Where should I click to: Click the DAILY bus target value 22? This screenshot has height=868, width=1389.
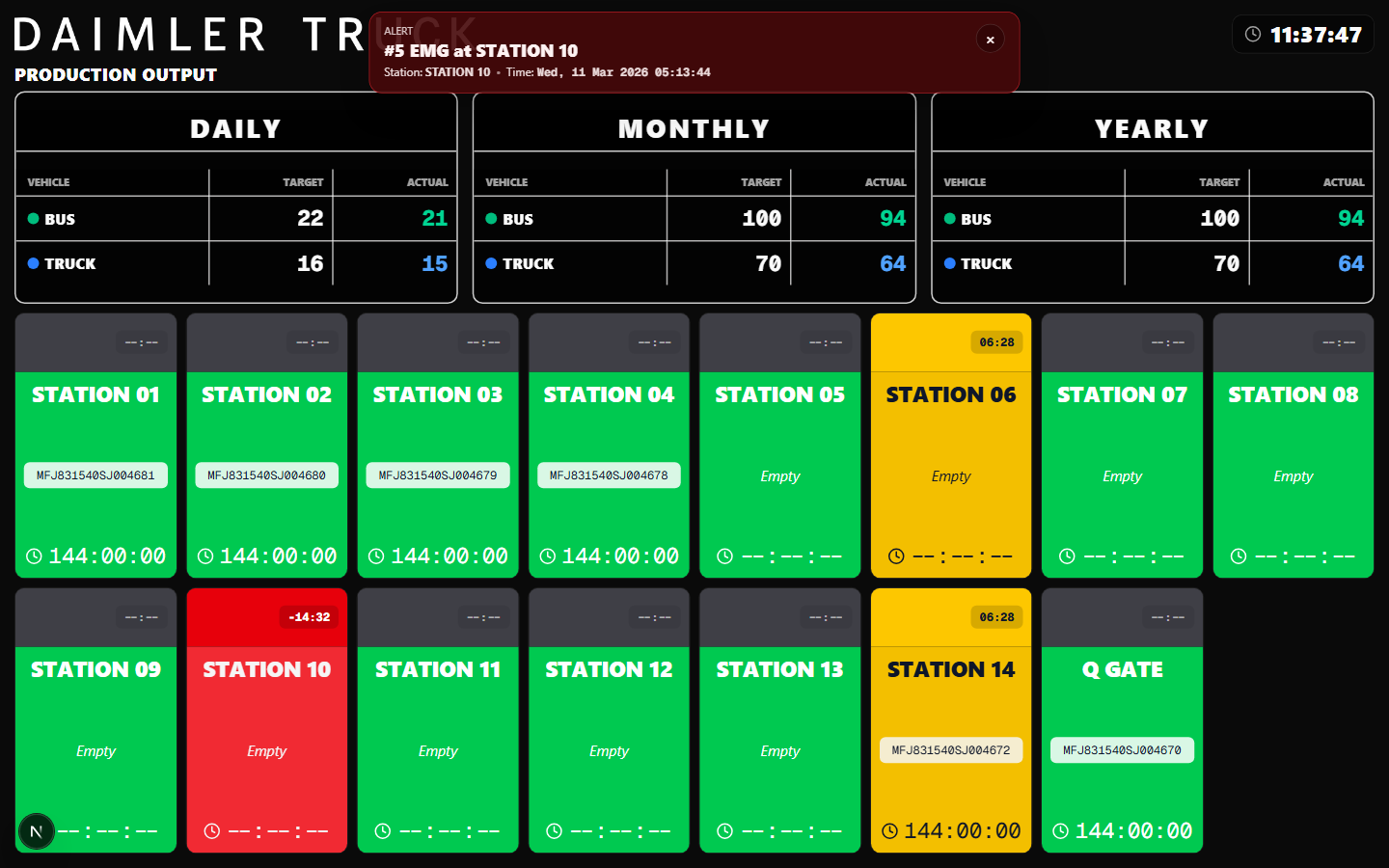(311, 219)
